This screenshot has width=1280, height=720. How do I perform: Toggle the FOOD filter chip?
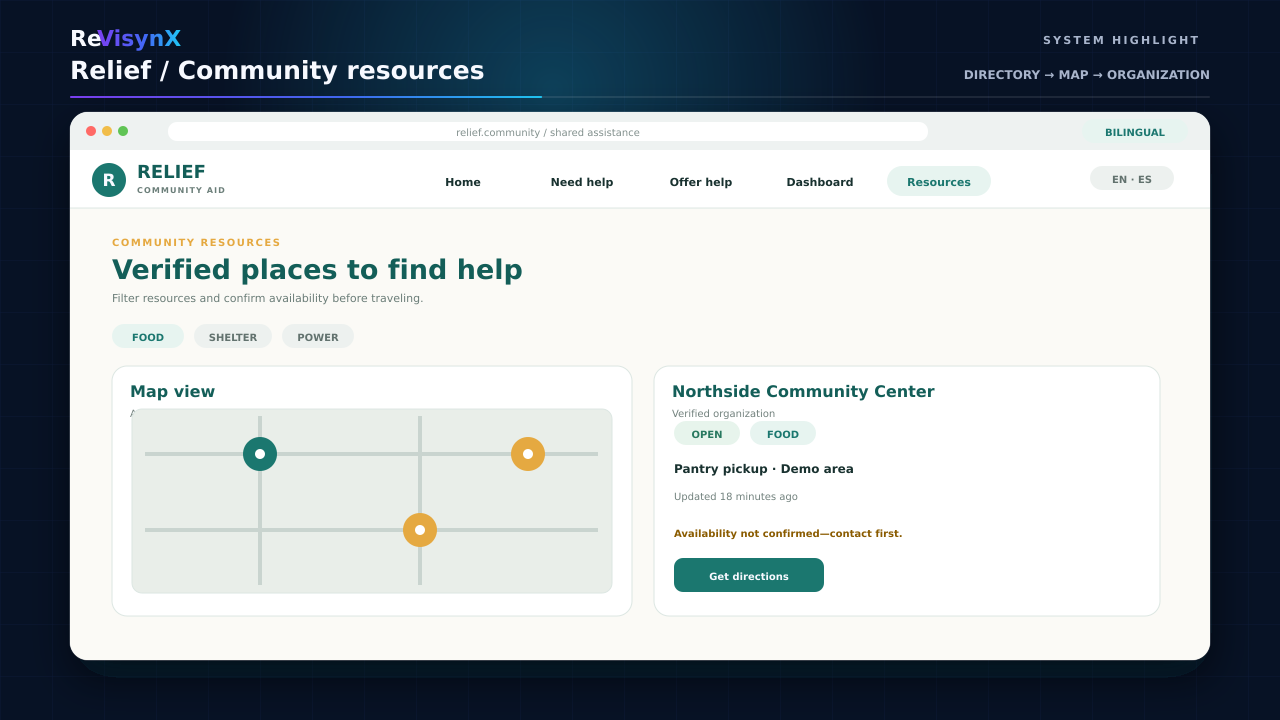coord(148,337)
